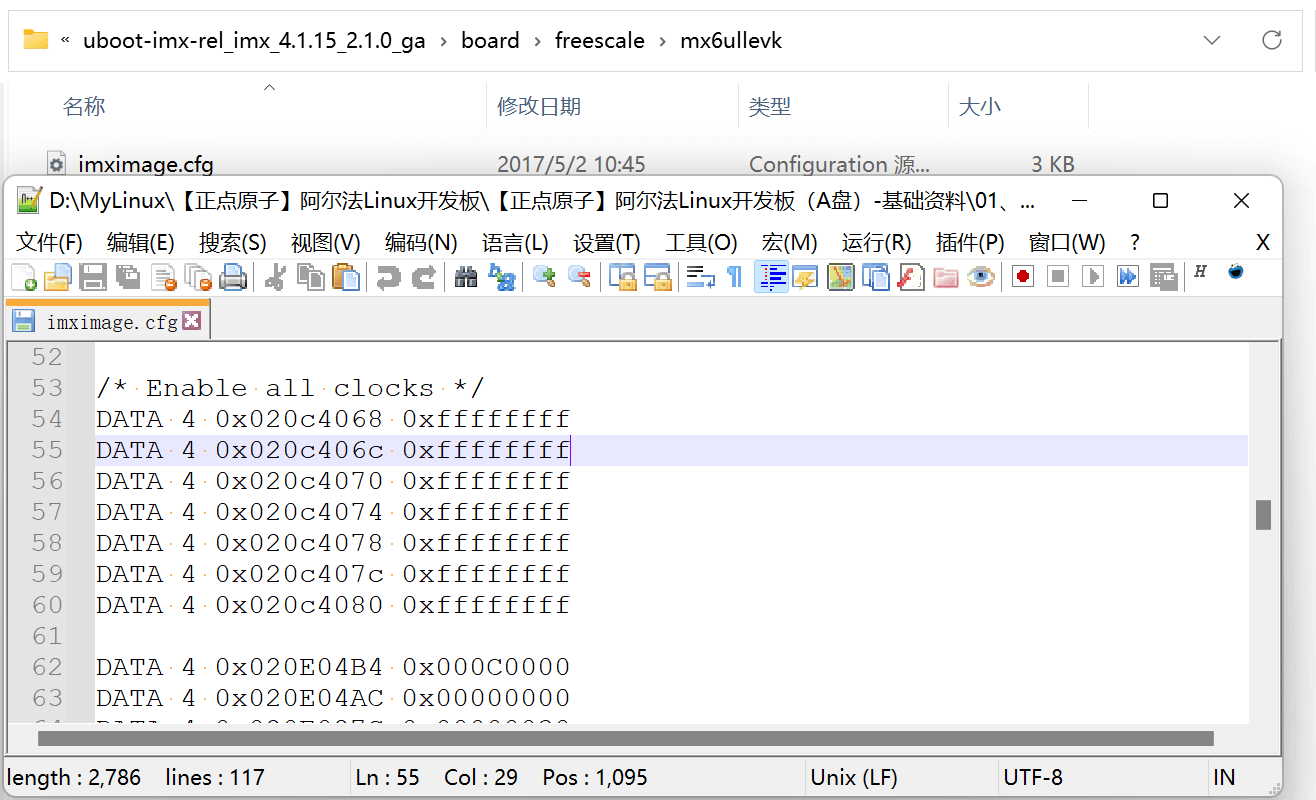Expand the chevron after the freescale breadcrumb
This screenshot has width=1316, height=800.
(662, 41)
